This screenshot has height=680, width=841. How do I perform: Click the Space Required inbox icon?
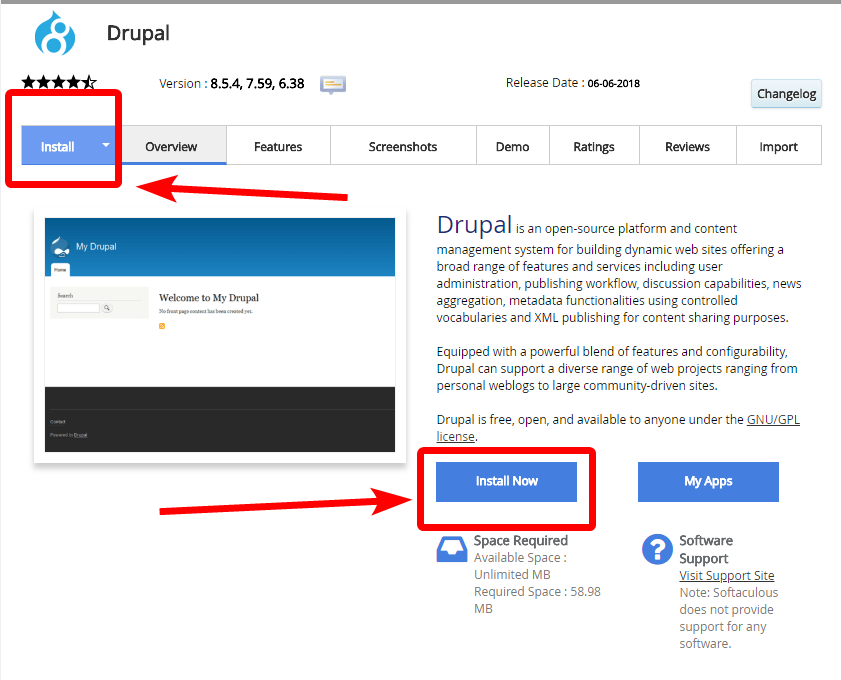click(452, 549)
